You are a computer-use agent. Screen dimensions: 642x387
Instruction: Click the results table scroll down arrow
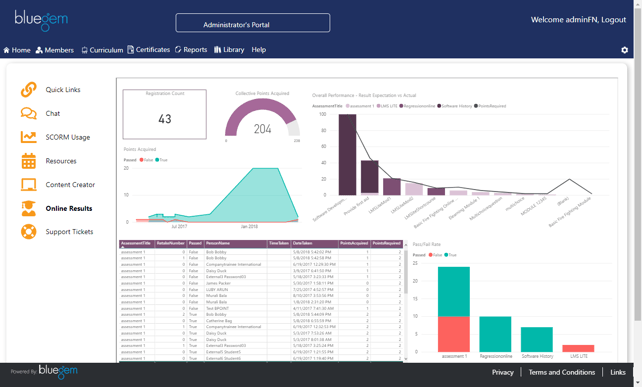(x=406, y=359)
